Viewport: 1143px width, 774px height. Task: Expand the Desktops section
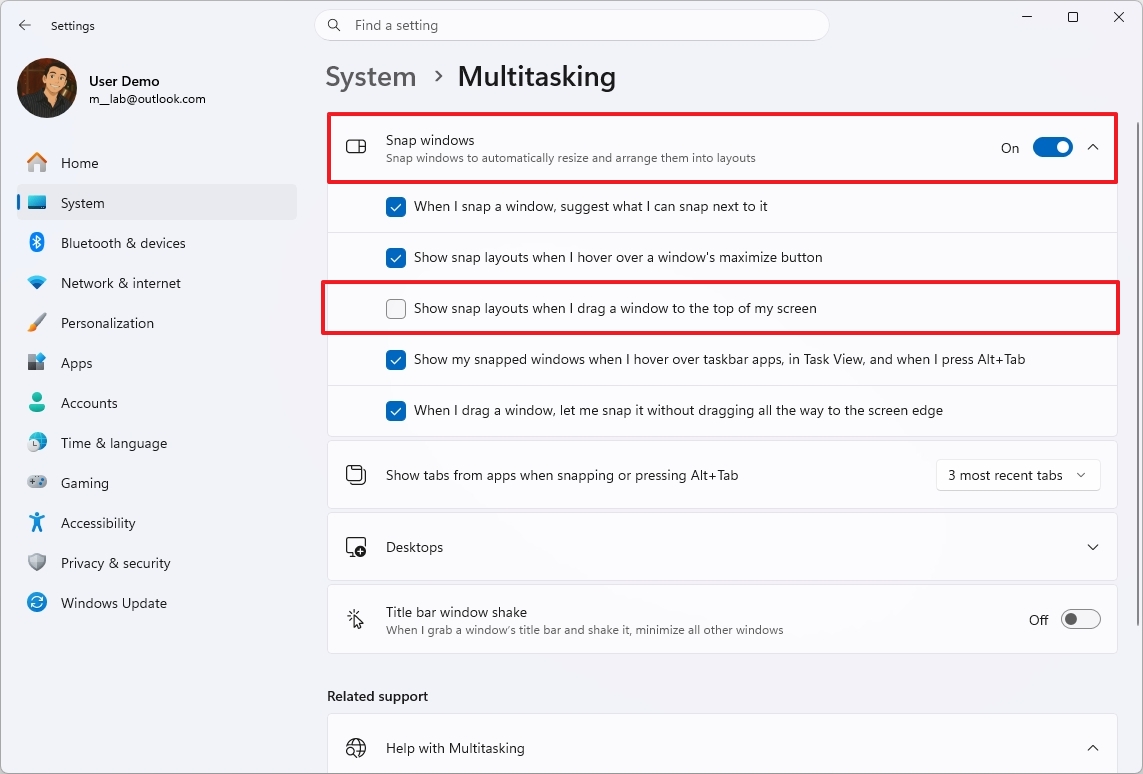pyautogui.click(x=1092, y=547)
